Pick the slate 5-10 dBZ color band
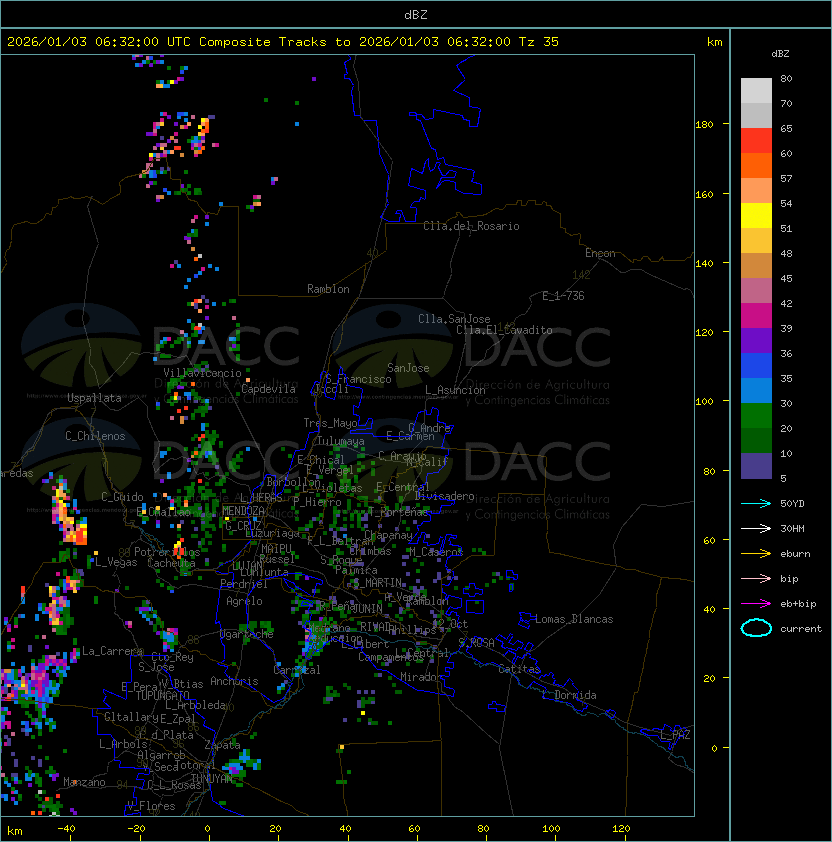Image resolution: width=832 pixels, height=842 pixels. (756, 466)
